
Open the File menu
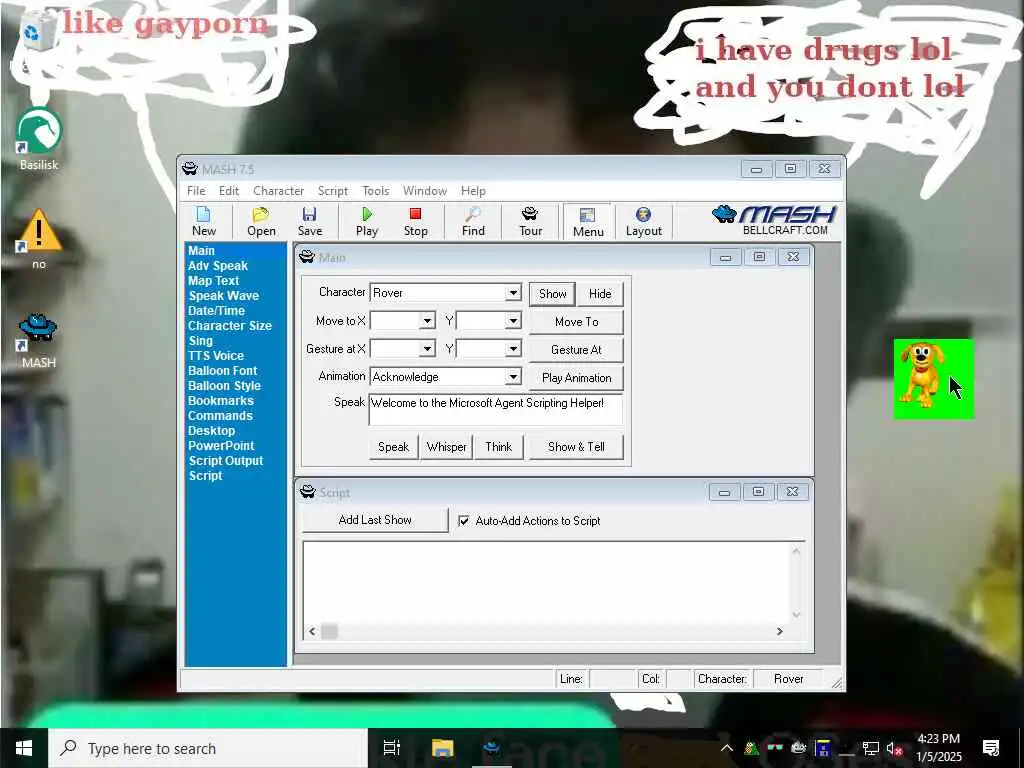point(196,191)
